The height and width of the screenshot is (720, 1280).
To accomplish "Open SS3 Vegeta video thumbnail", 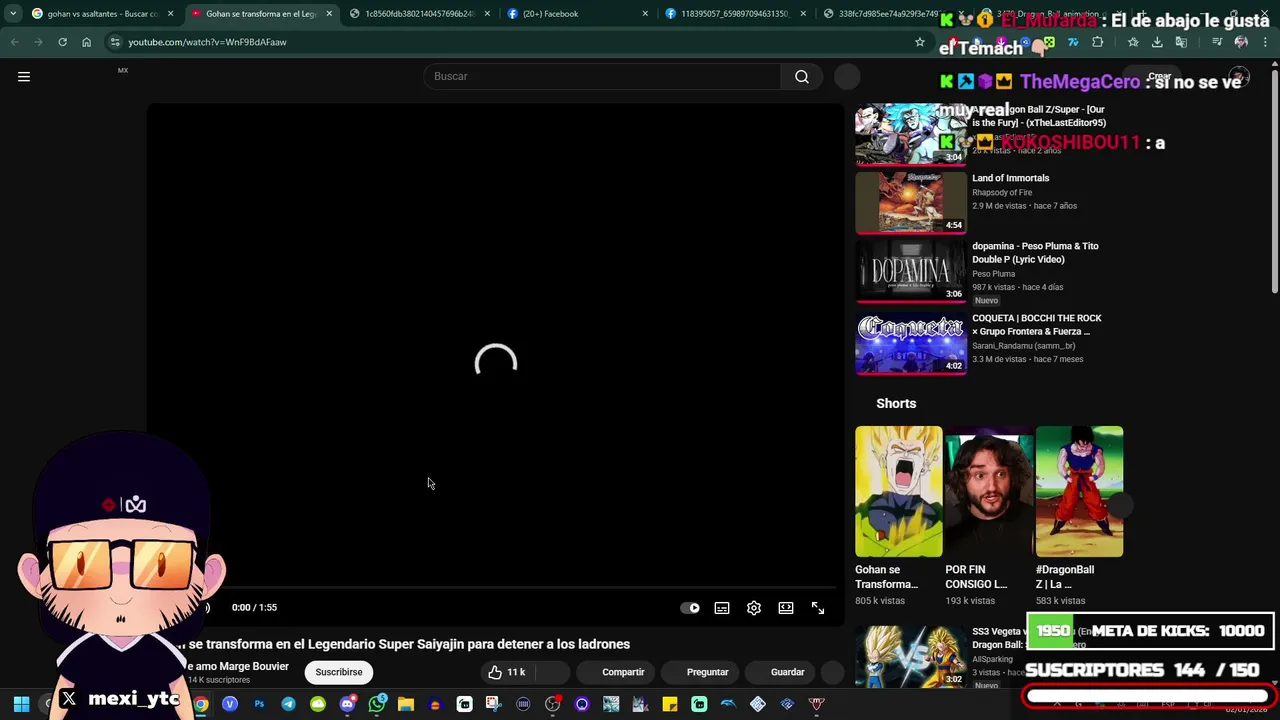I will [910, 656].
